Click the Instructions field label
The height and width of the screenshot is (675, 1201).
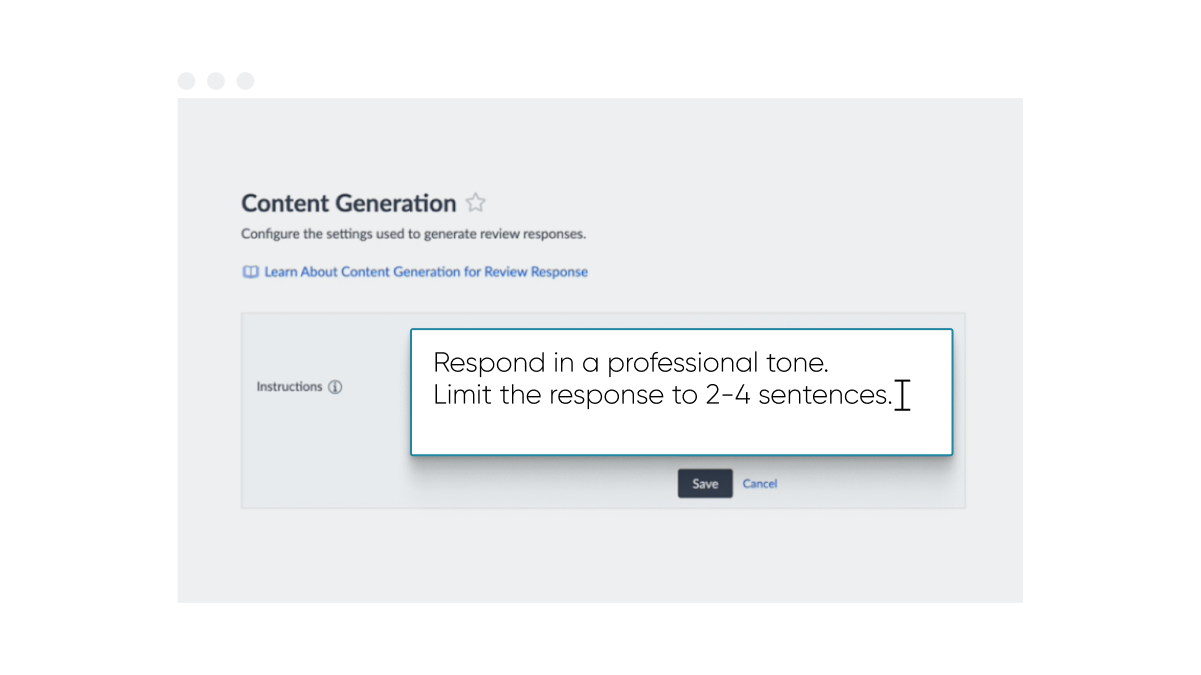click(x=289, y=387)
